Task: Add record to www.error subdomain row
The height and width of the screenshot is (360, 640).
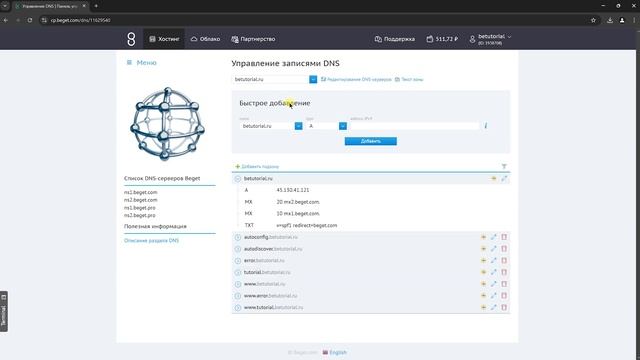Action: (x=483, y=296)
